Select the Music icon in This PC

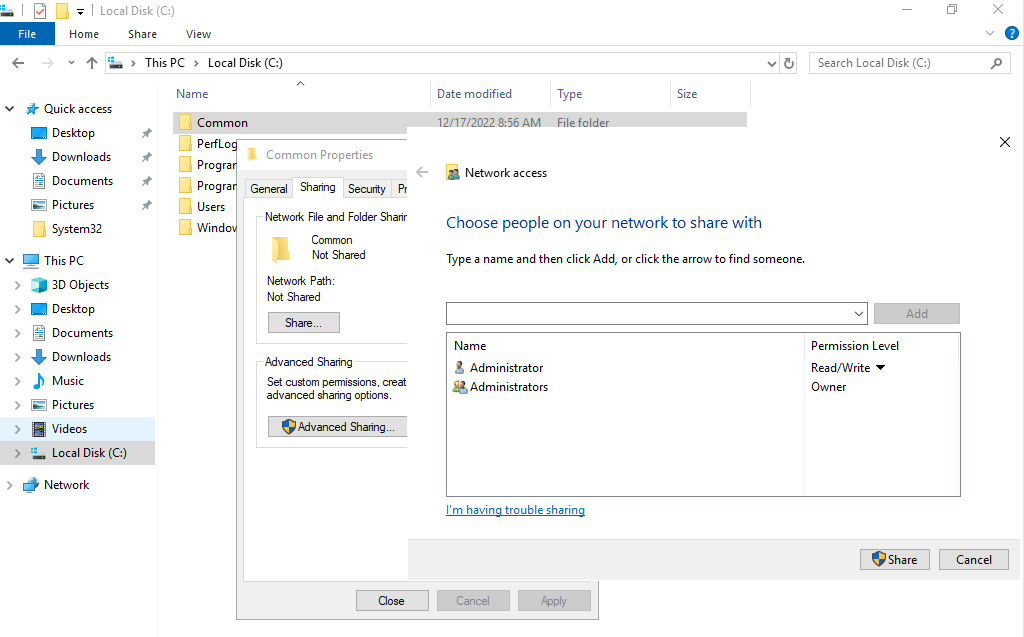[x=39, y=381]
